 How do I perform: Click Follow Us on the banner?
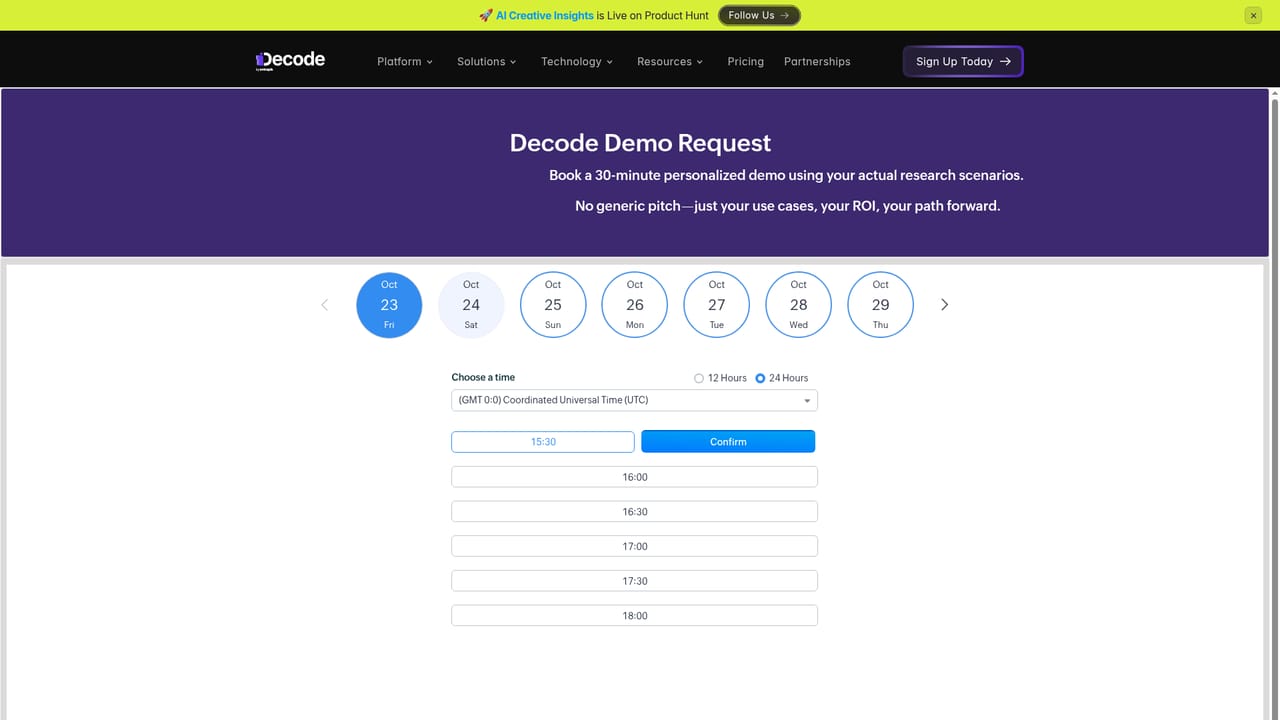[x=759, y=15]
